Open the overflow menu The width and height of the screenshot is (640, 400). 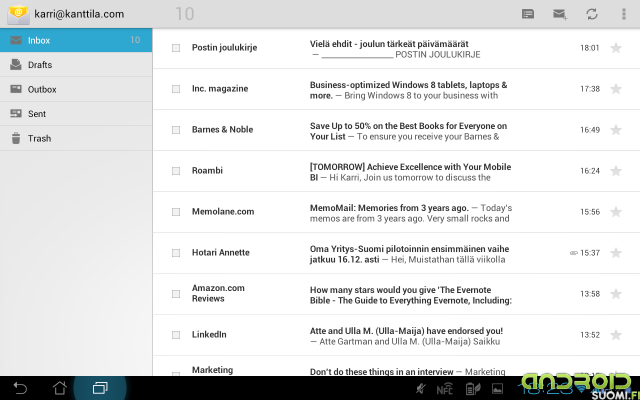click(x=624, y=14)
